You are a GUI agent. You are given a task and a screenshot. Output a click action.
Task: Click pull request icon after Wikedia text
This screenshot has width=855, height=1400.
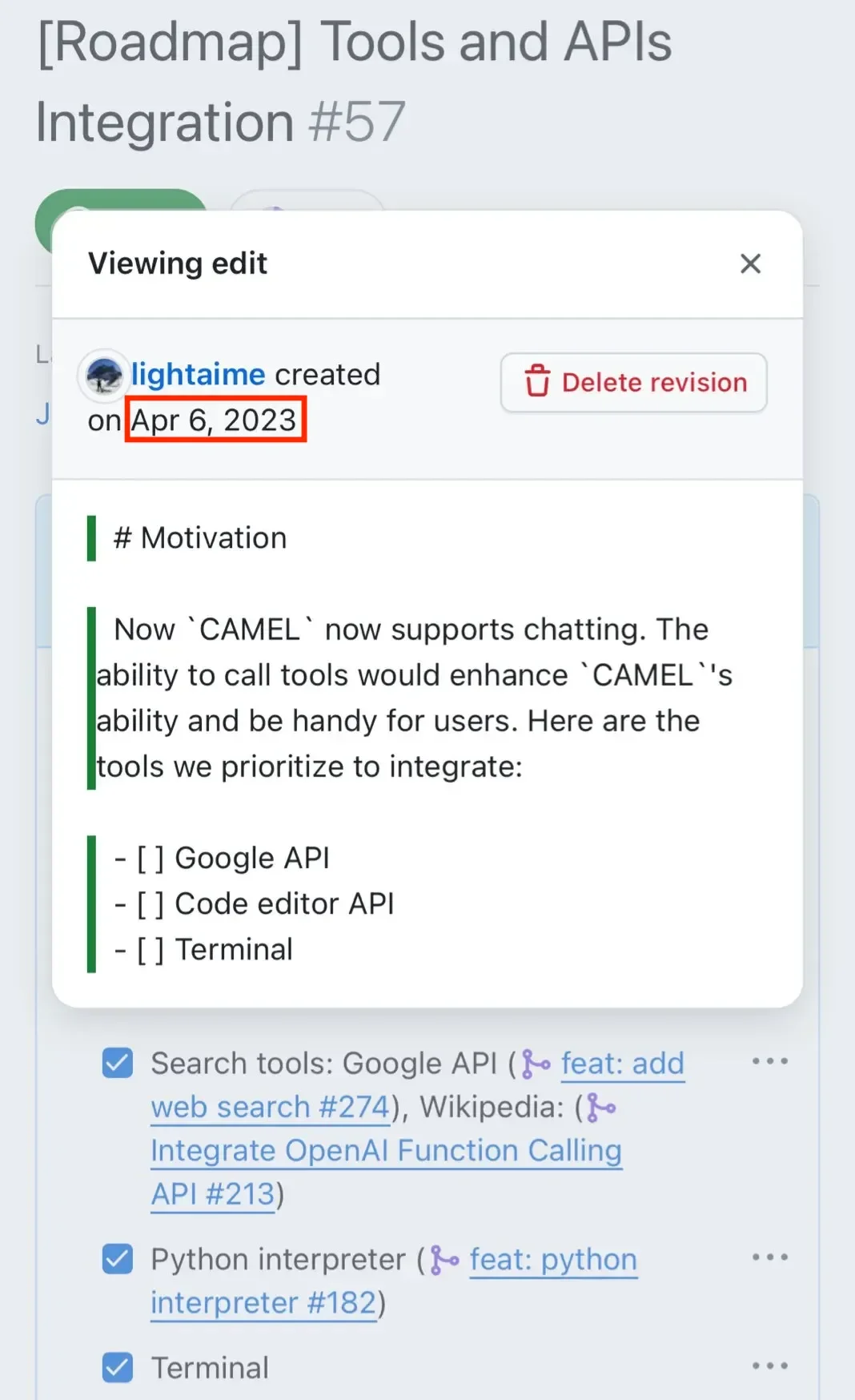point(601,1108)
